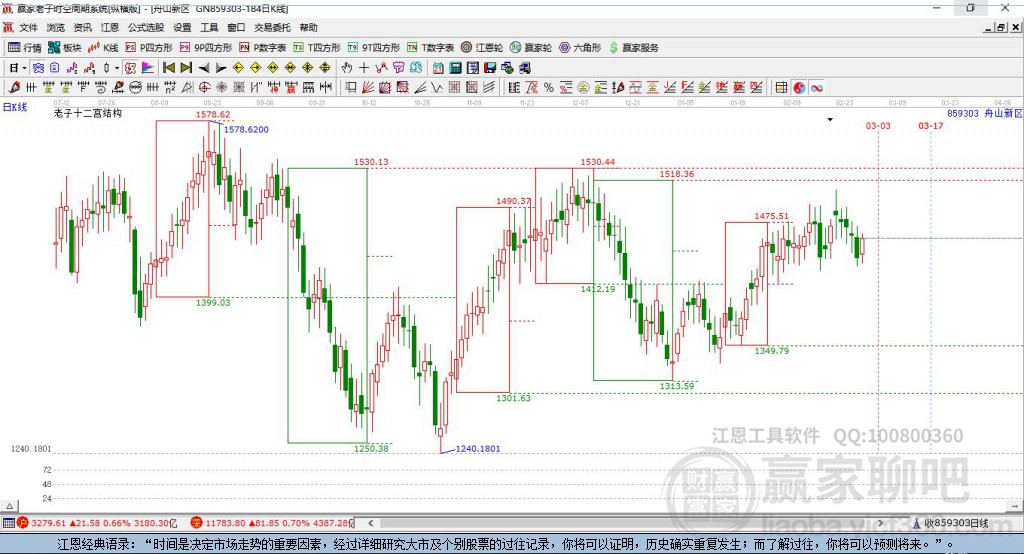Open the 设置 menu

point(182,27)
